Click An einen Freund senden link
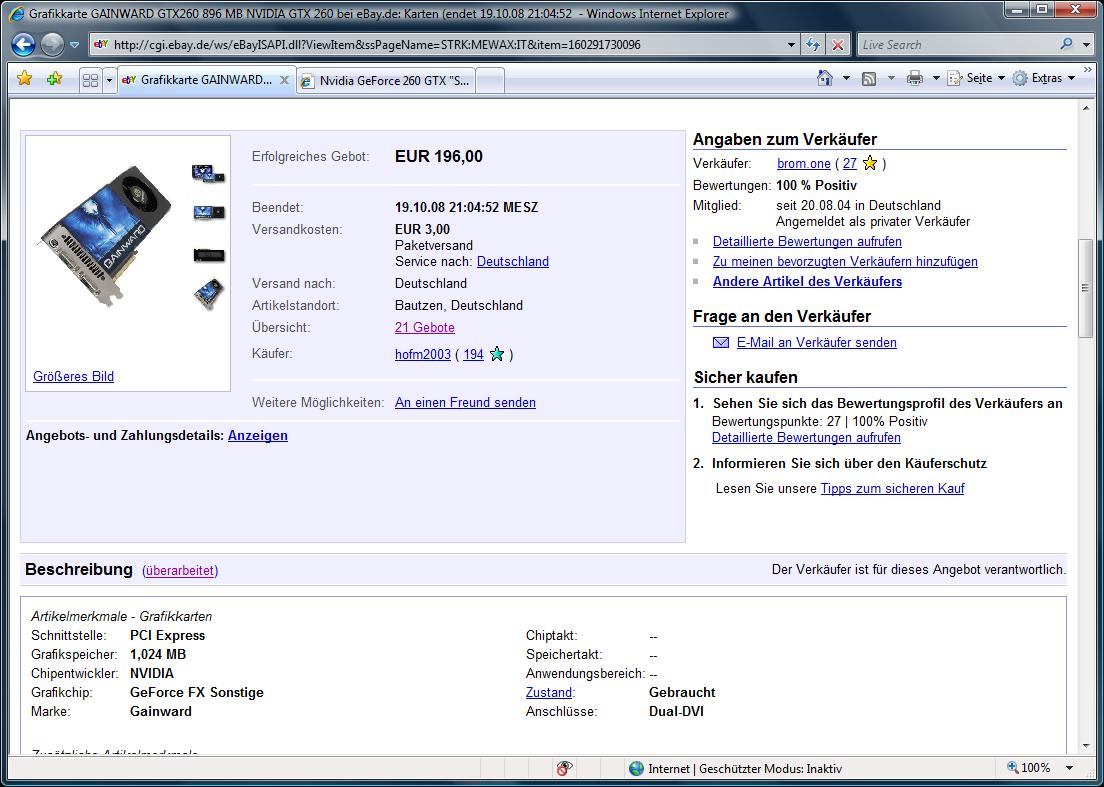 coord(465,403)
